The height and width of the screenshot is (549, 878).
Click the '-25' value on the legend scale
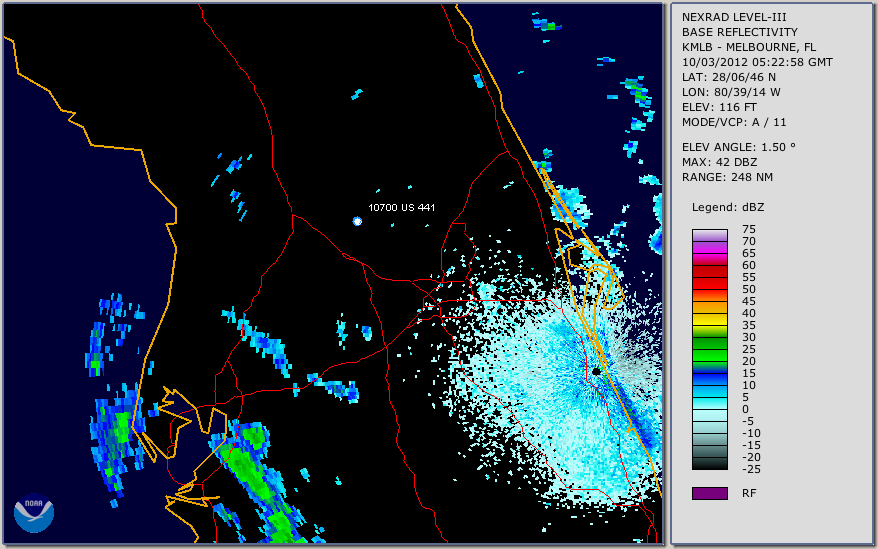tap(751, 469)
